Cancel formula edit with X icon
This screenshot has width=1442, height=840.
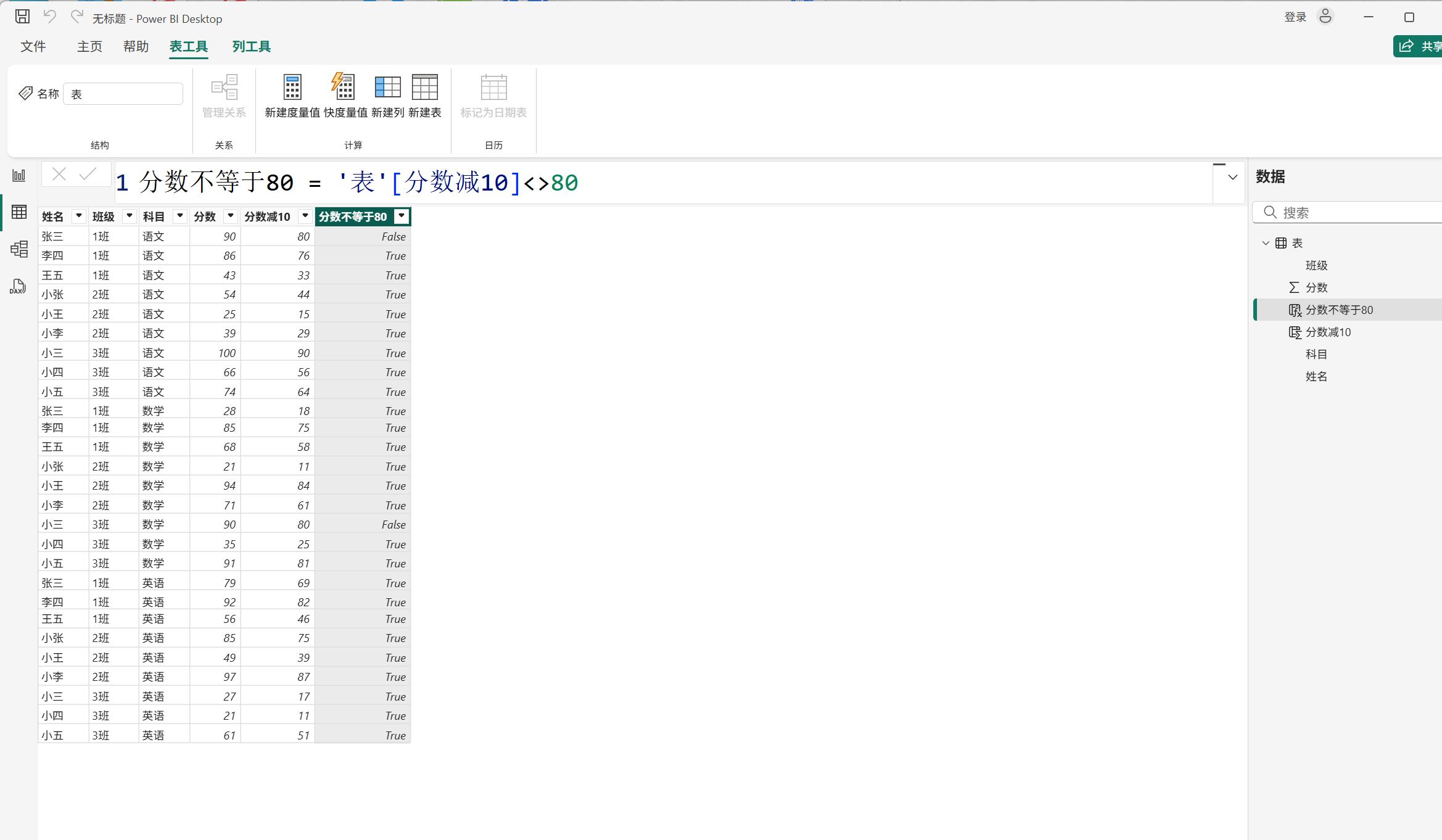(x=59, y=175)
